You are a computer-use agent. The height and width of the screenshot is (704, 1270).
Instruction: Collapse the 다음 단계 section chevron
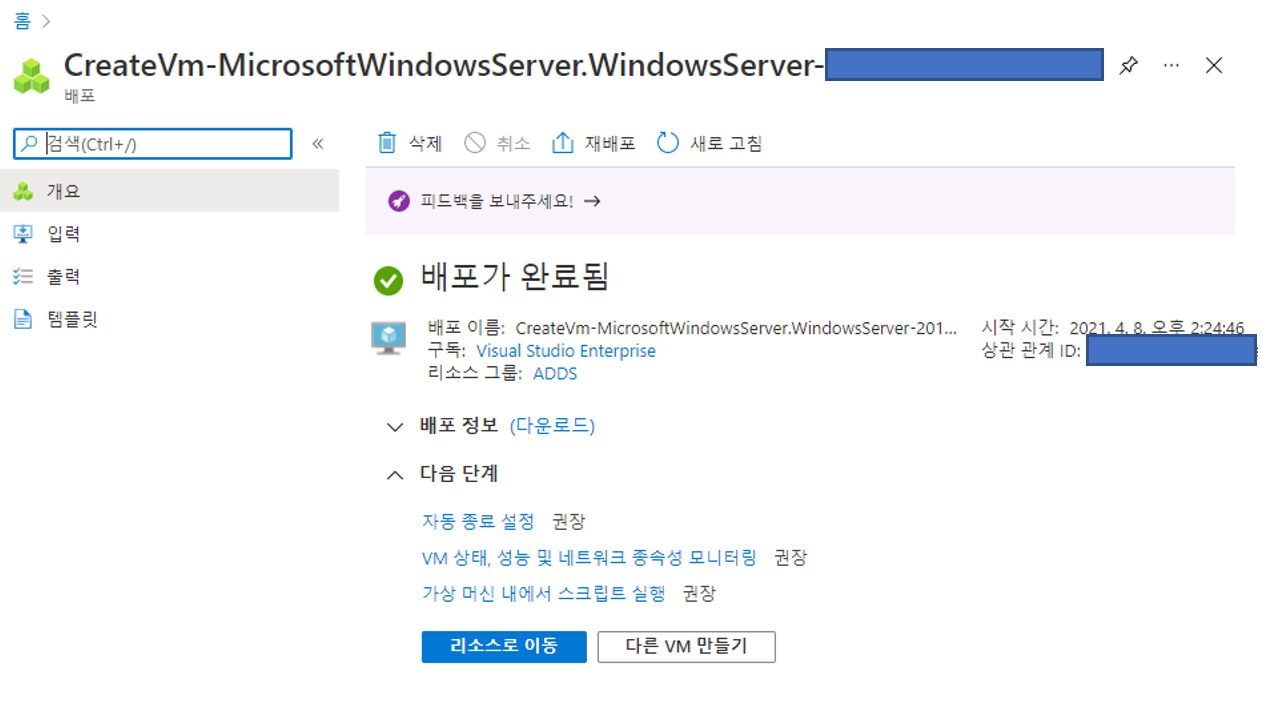click(x=395, y=475)
